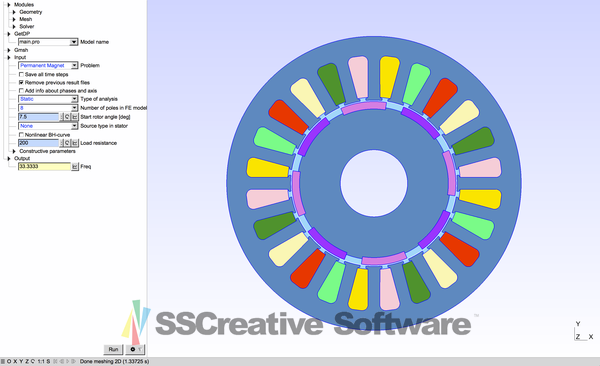600x366 pixels.
Task: Click the graph icon beside Load resistance
Action: click(75, 143)
